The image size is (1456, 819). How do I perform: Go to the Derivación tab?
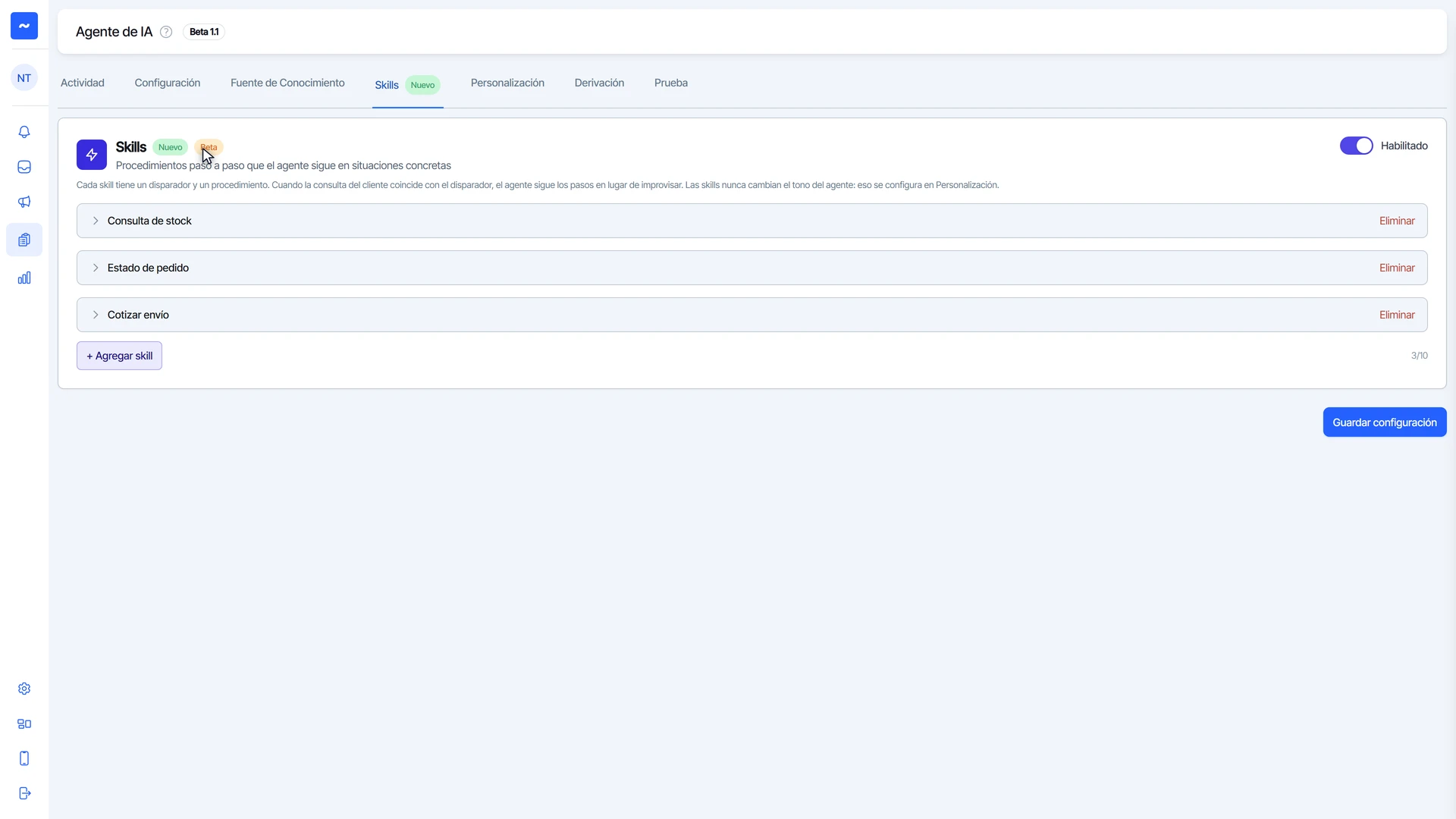(599, 83)
